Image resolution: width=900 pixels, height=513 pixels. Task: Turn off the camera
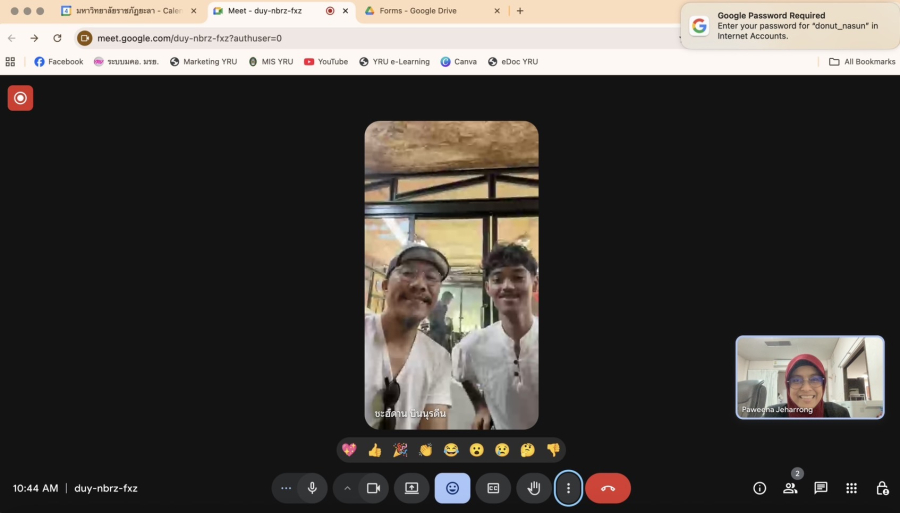(x=373, y=488)
